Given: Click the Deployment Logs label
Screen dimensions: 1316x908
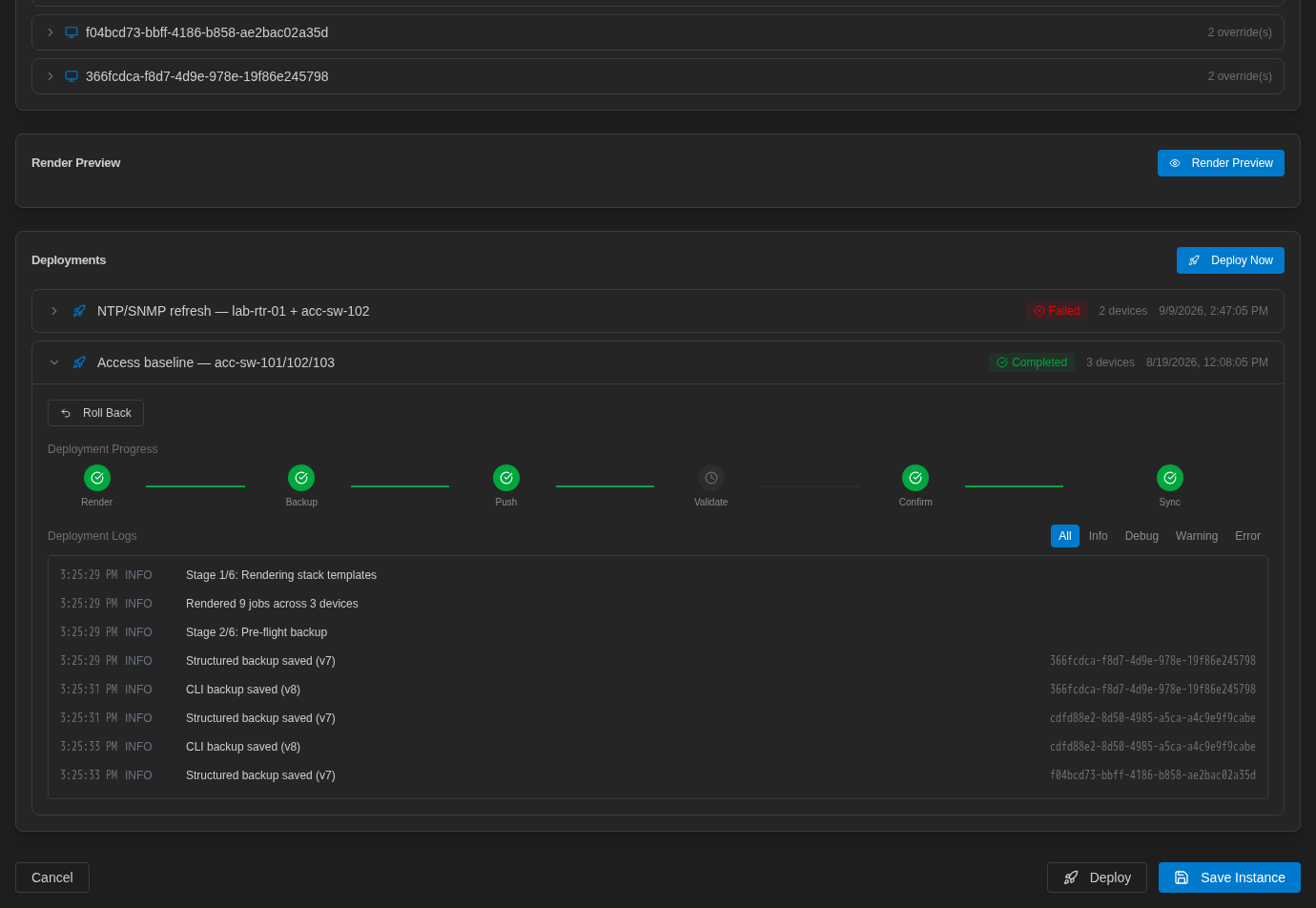Looking at the screenshot, I should coord(93,536).
